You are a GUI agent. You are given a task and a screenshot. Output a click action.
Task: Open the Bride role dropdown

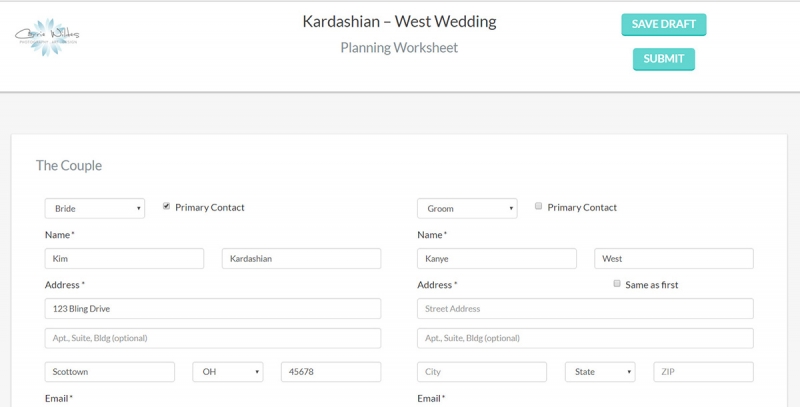95,209
